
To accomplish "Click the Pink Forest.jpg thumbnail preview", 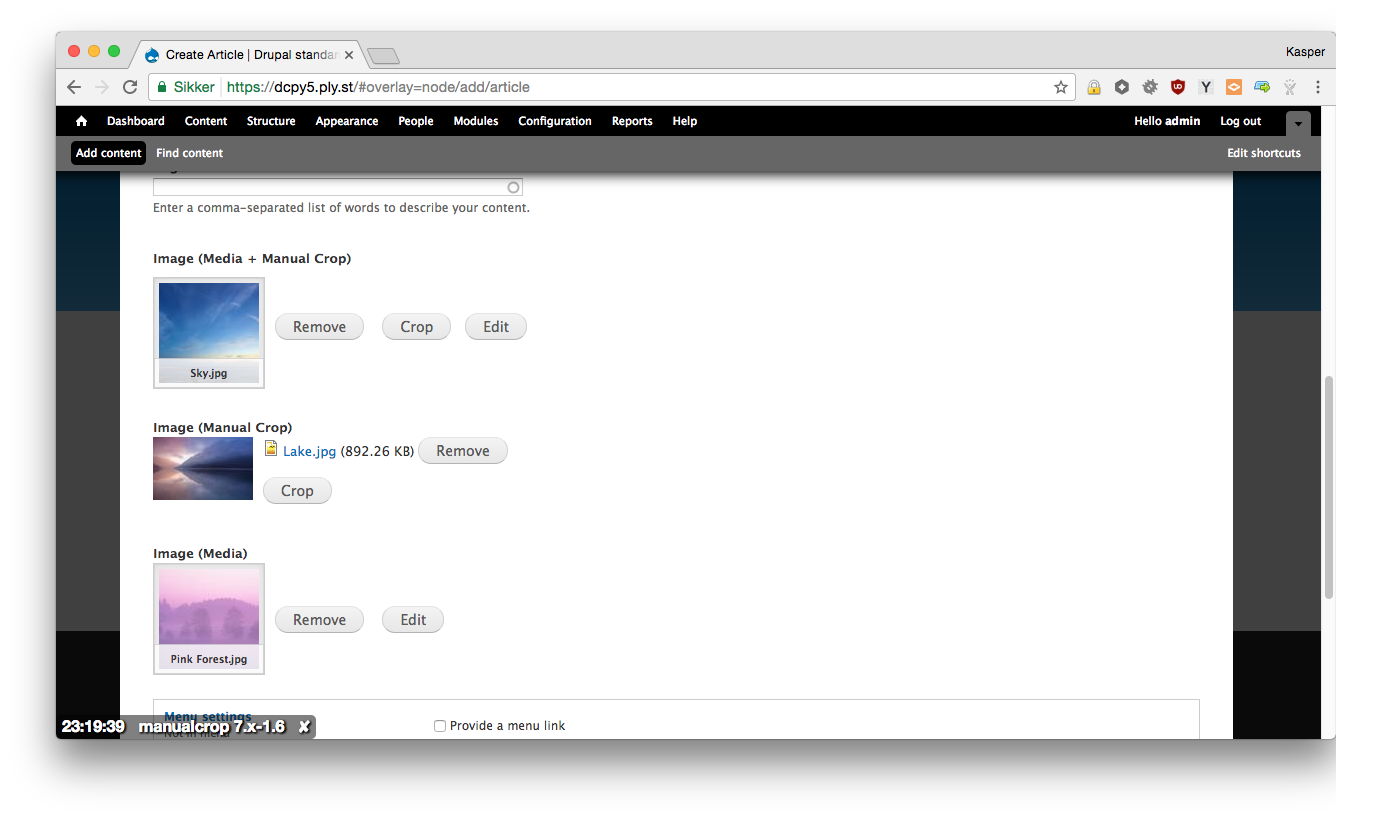I will click(209, 619).
